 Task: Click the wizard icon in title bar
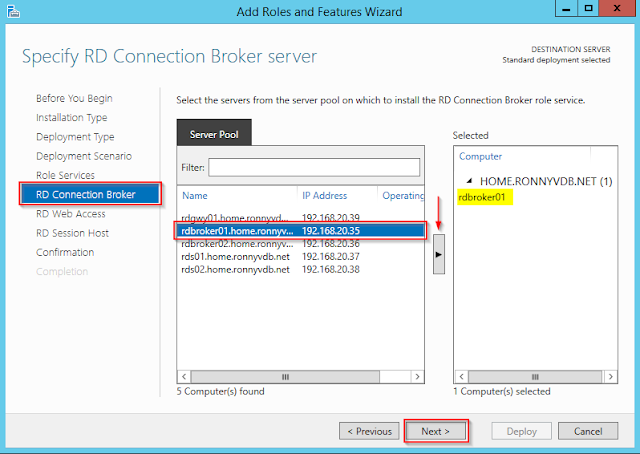pyautogui.click(x=14, y=11)
